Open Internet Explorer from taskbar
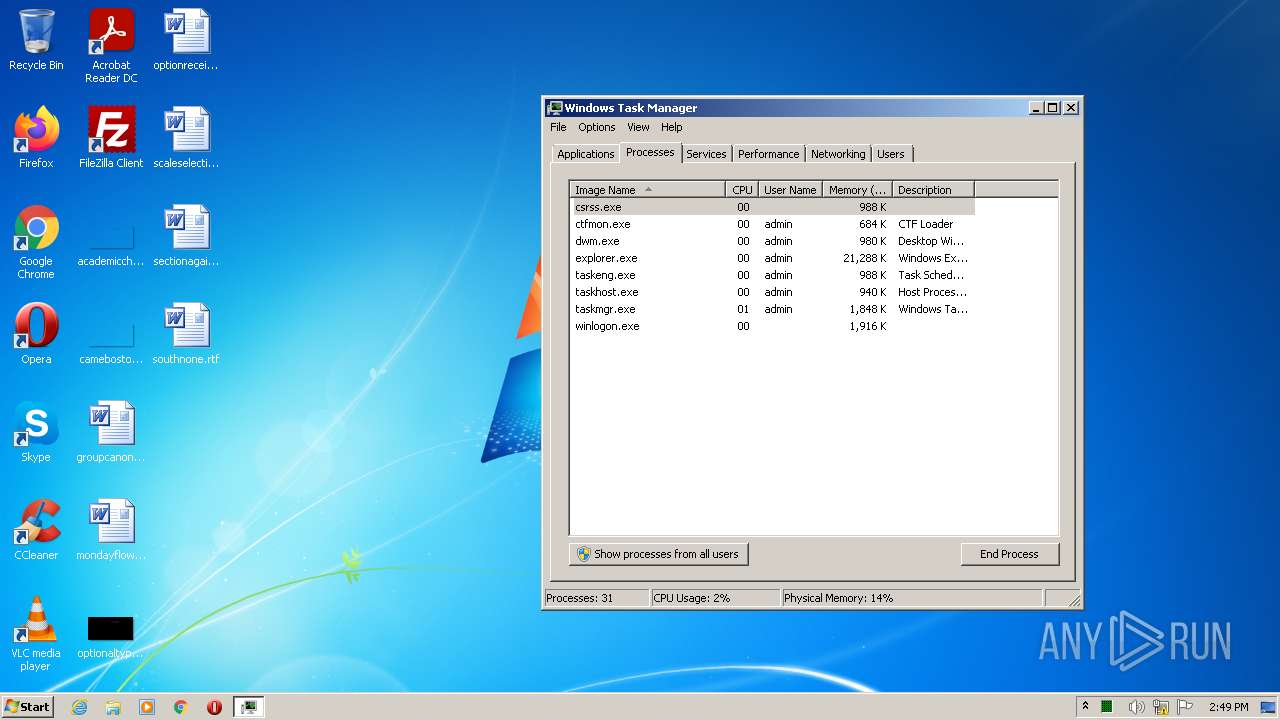Screen dimensions: 1280x720 pyautogui.click(x=80, y=707)
